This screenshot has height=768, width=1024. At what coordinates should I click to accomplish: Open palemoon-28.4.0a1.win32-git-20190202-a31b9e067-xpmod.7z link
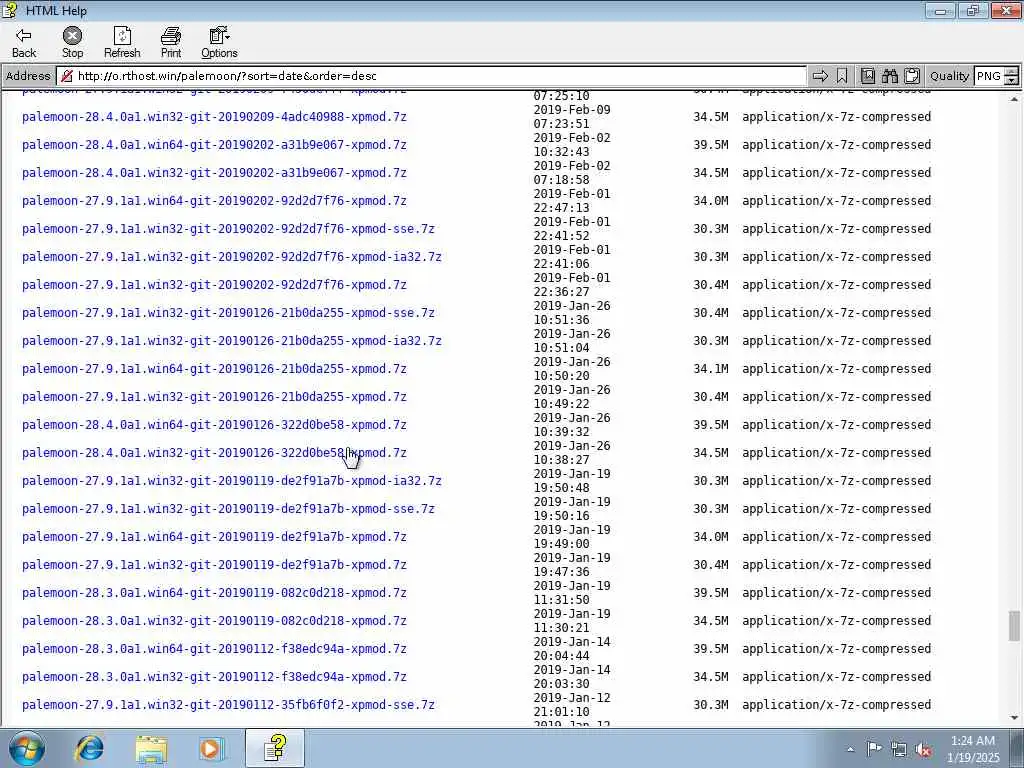pos(214,173)
